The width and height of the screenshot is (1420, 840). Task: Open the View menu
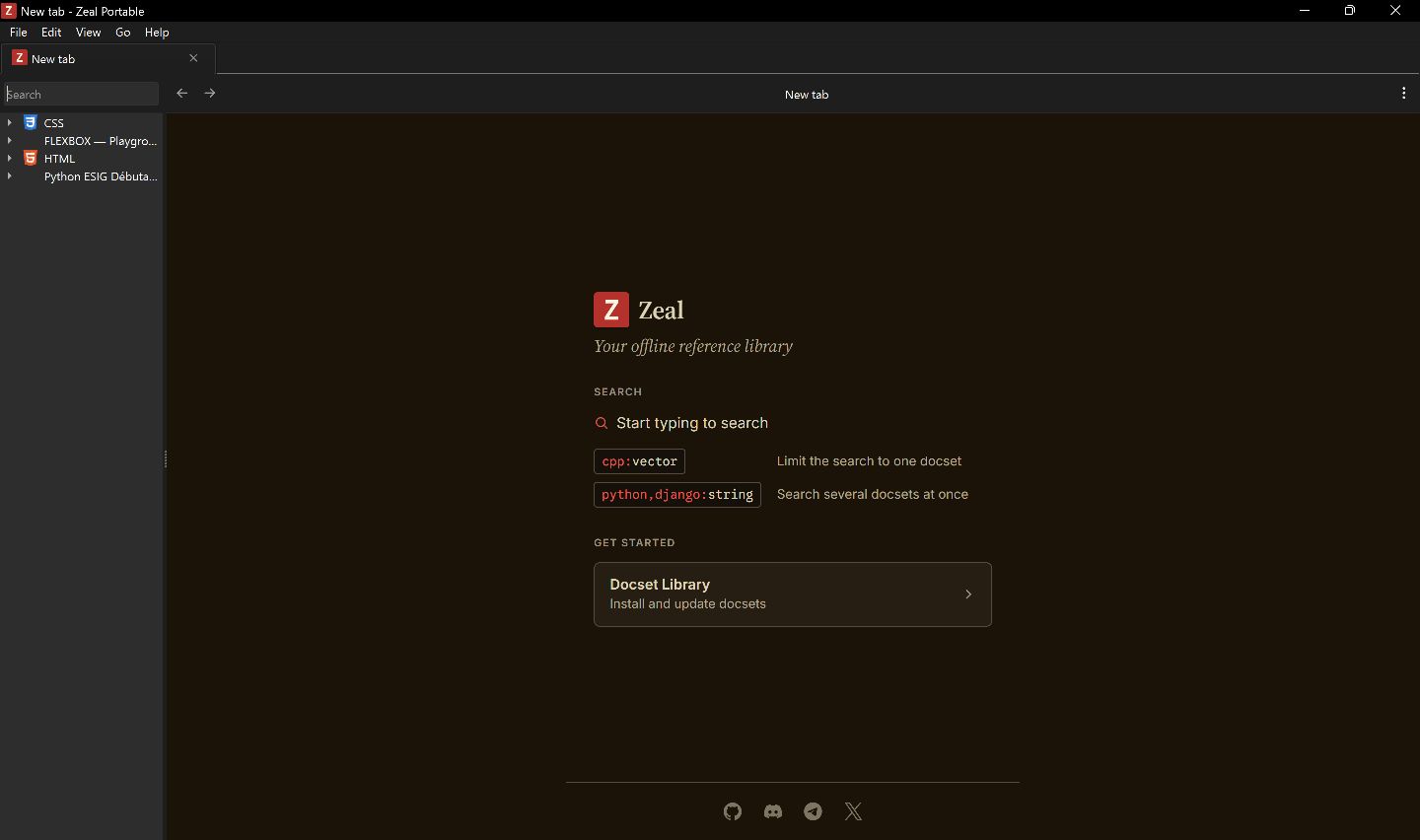tap(89, 33)
